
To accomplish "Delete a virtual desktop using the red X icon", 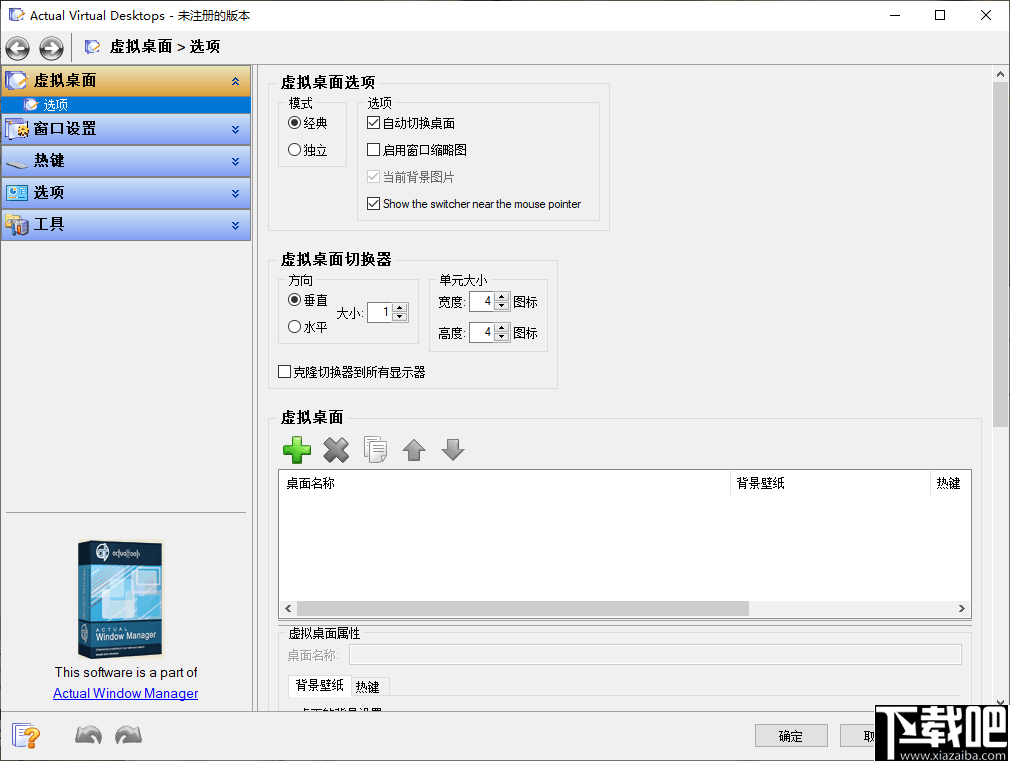I will click(x=336, y=450).
